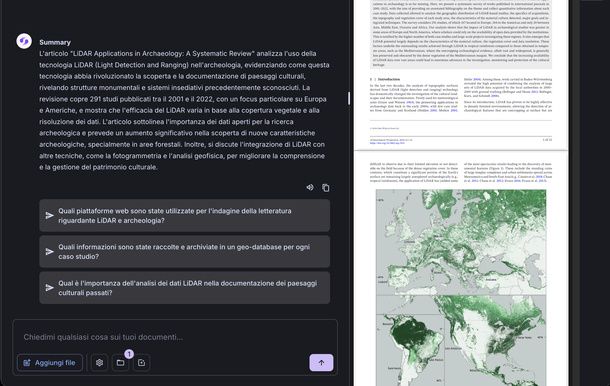Screen dimensions: 610x386
Task: Open the model settings layers icon
Action: click(100, 363)
